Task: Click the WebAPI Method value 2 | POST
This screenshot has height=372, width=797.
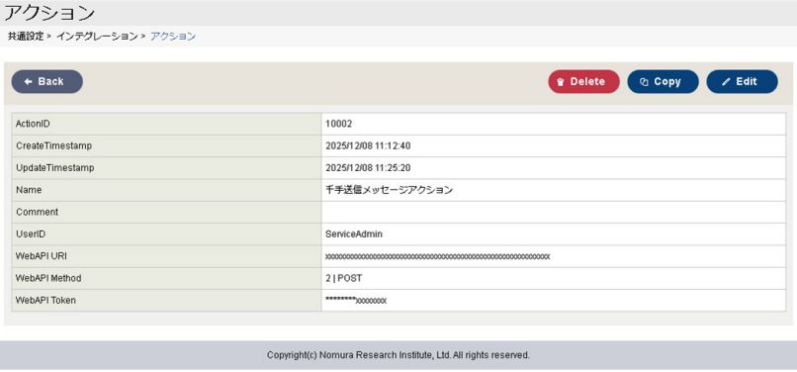Action: [344, 278]
